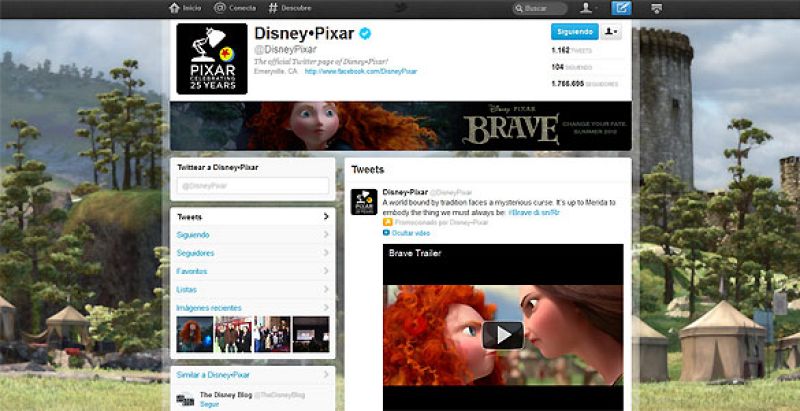The width and height of the screenshot is (800, 411).
Task: Open the user actions dropdown beside Siguiendo
Action: (x=611, y=32)
